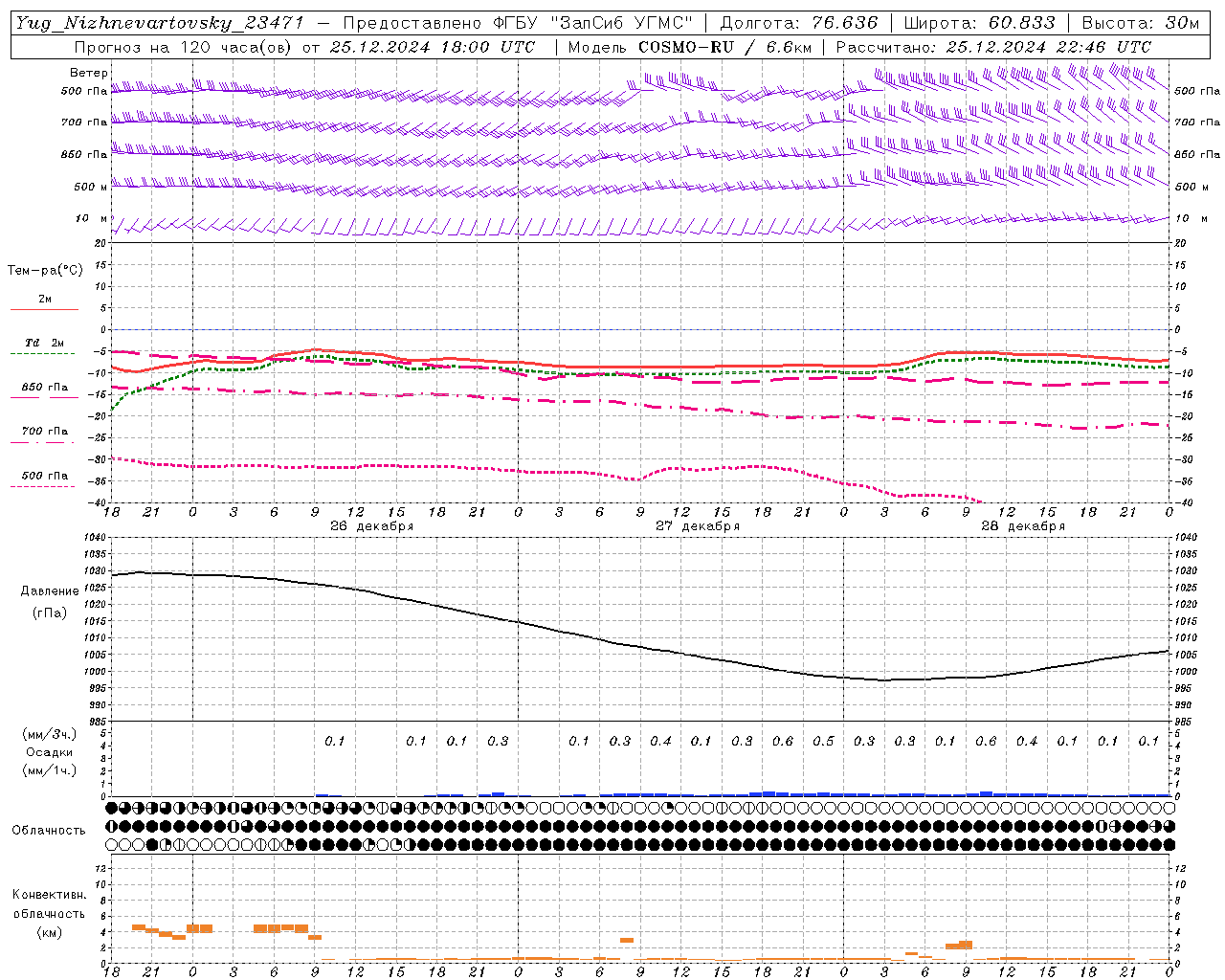1225x980 pixels.
Task: Click the 700 гПа temperature legend entry
Action: pyautogui.click(x=45, y=432)
